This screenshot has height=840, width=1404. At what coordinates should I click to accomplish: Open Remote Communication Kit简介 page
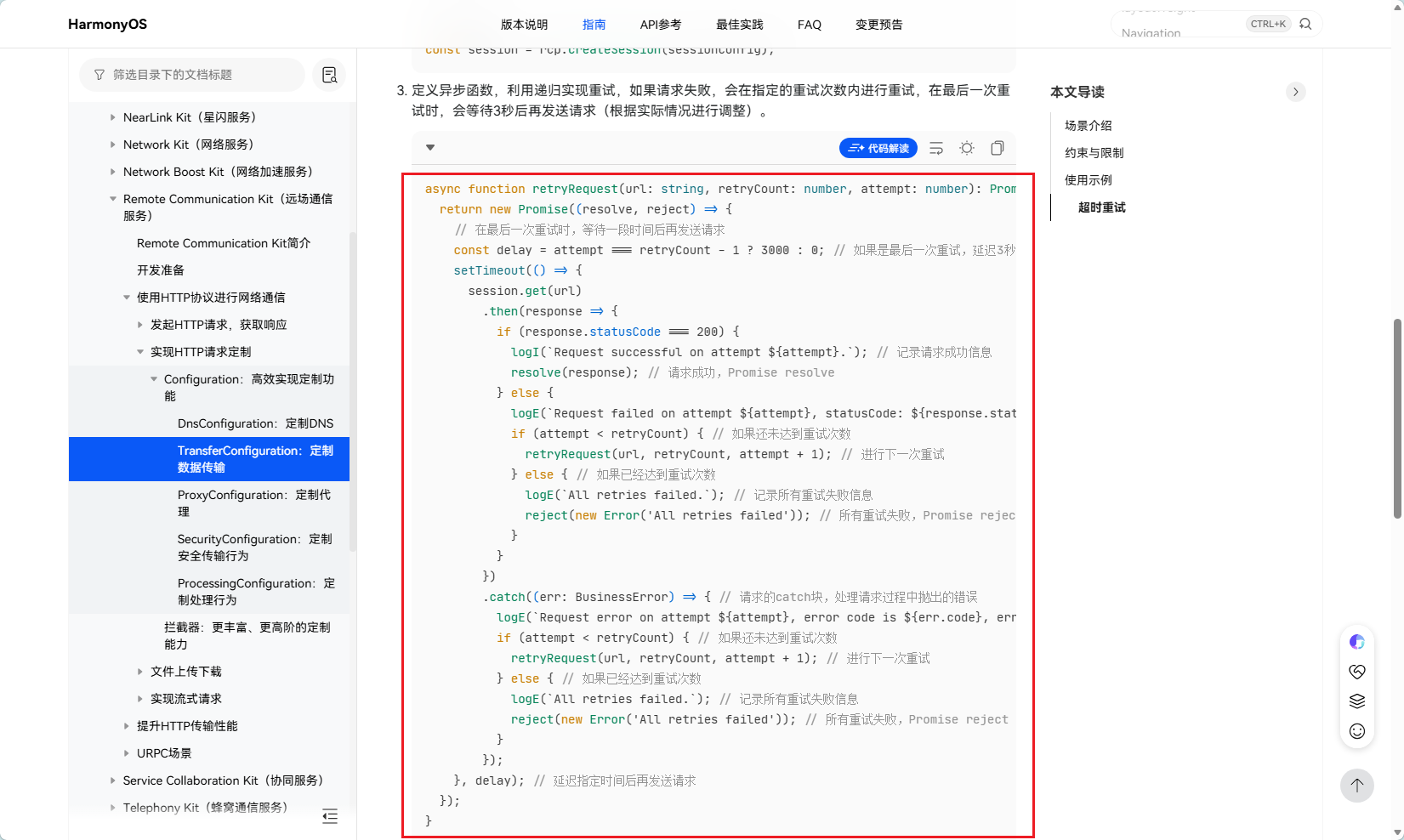pos(224,243)
